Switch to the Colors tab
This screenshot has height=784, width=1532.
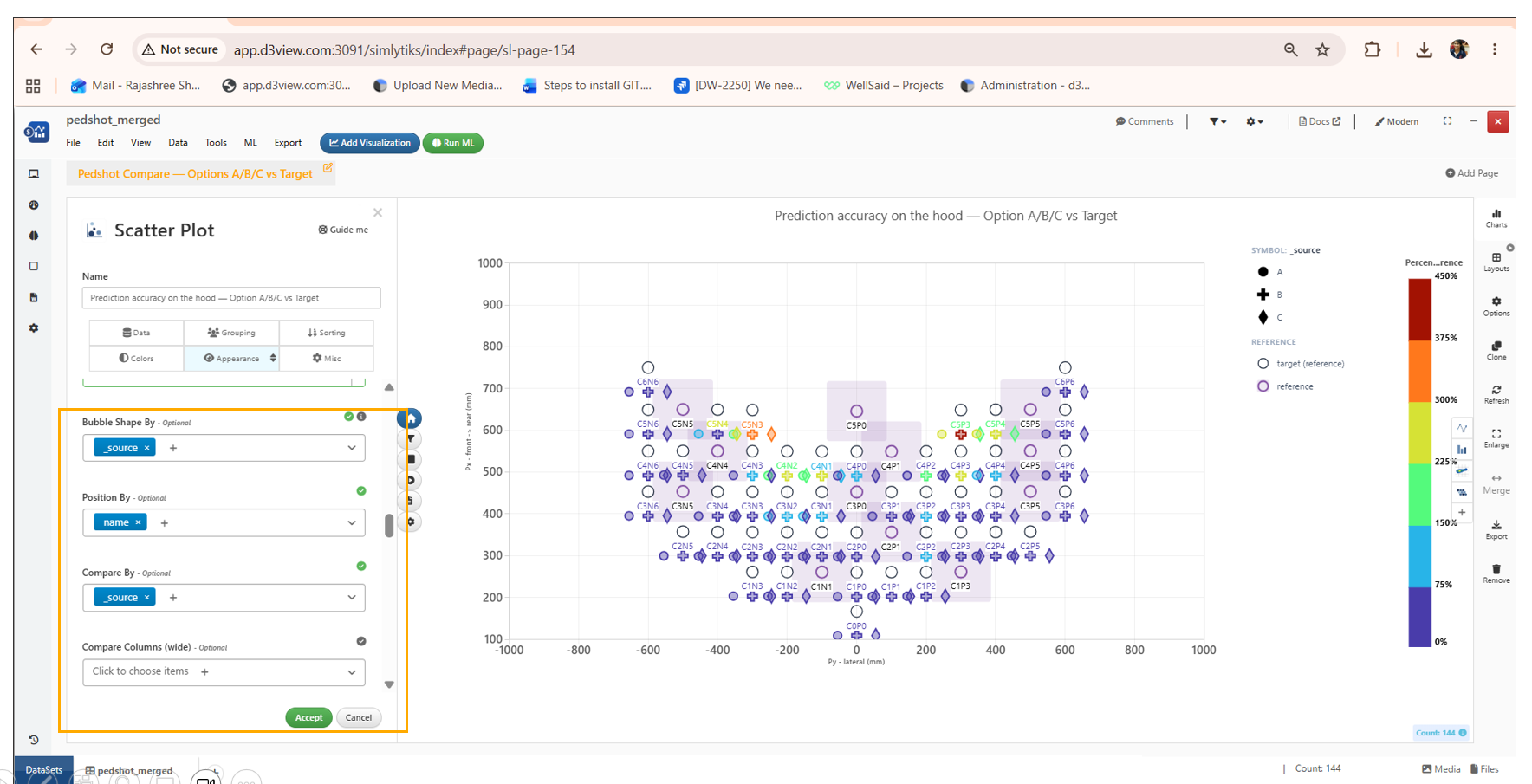(x=136, y=358)
